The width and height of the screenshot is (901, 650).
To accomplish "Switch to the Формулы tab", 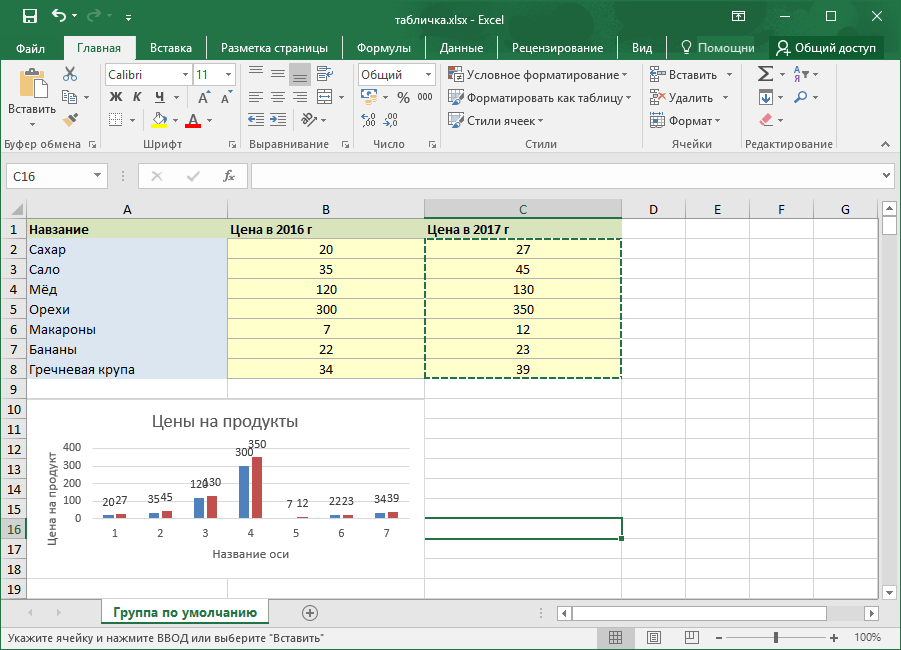I will 384,48.
